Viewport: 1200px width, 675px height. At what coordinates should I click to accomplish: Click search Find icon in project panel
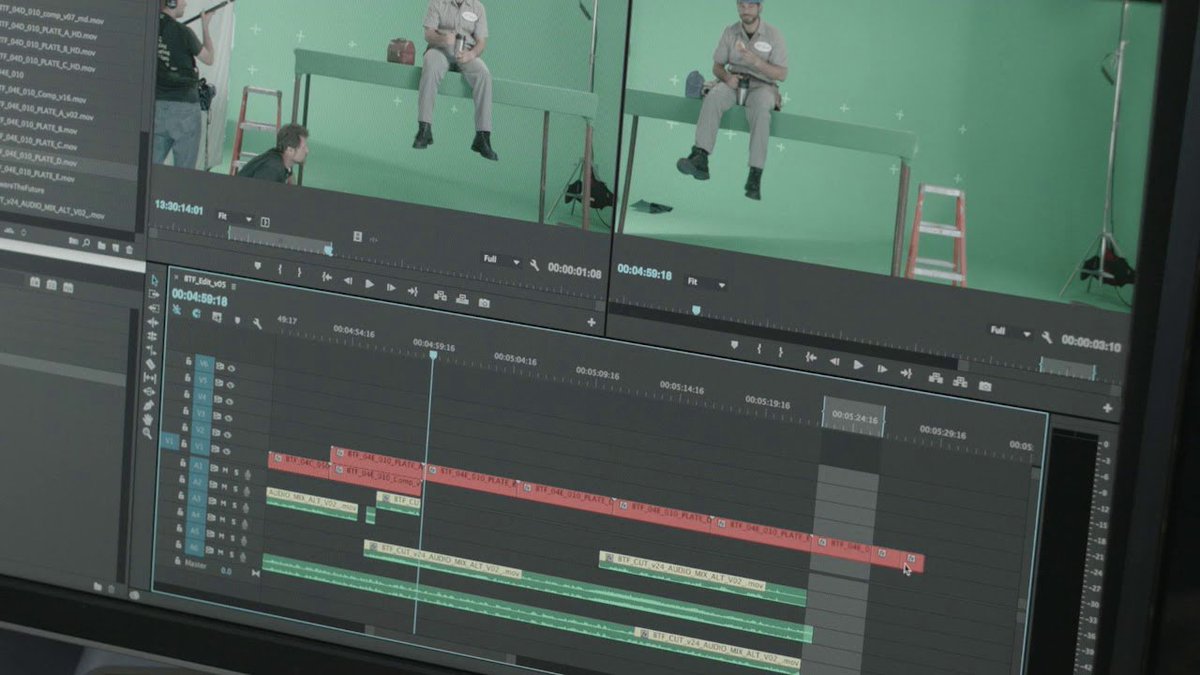(86, 242)
